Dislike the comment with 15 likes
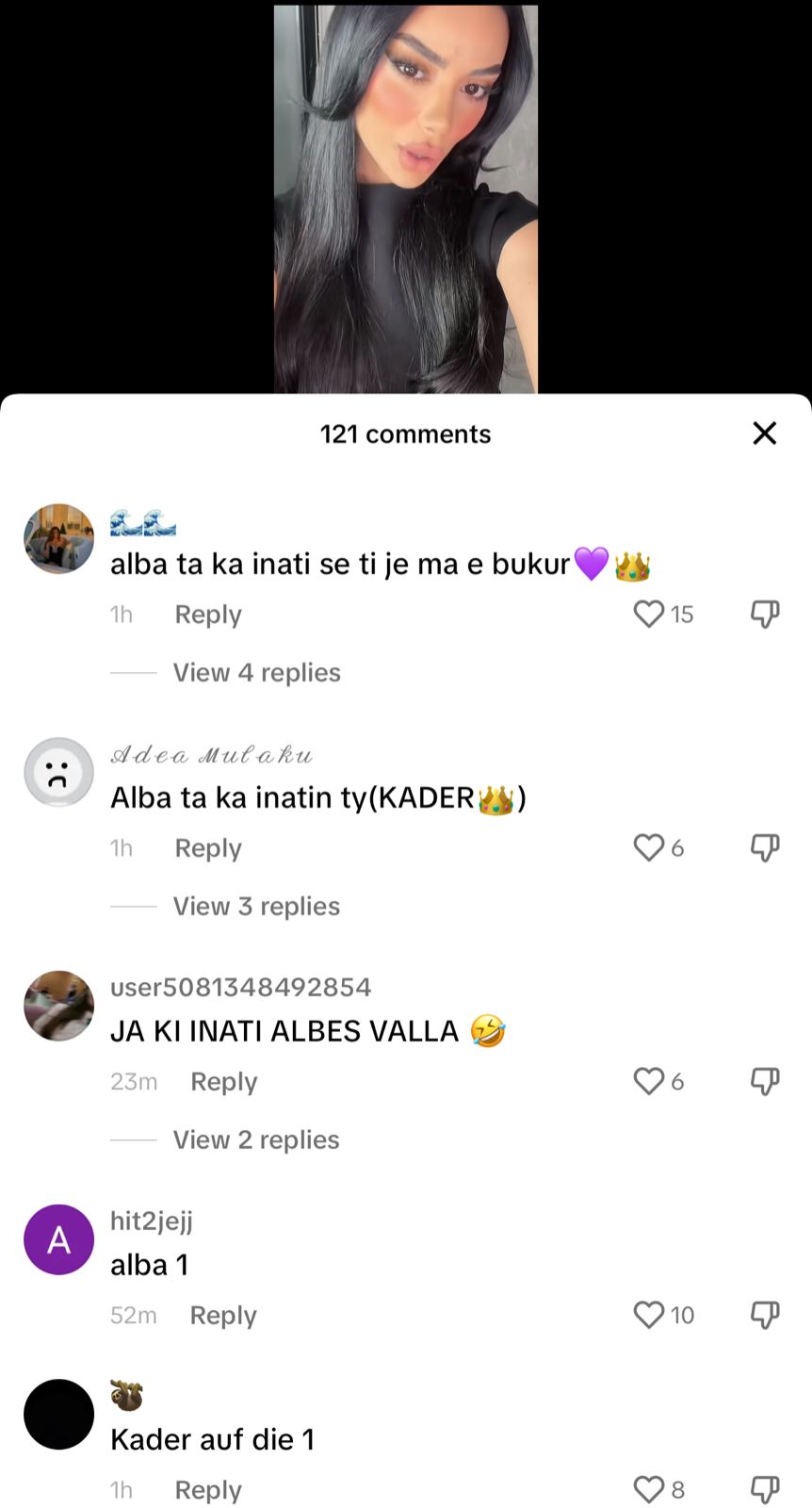The height and width of the screenshot is (1508, 812). 765,615
